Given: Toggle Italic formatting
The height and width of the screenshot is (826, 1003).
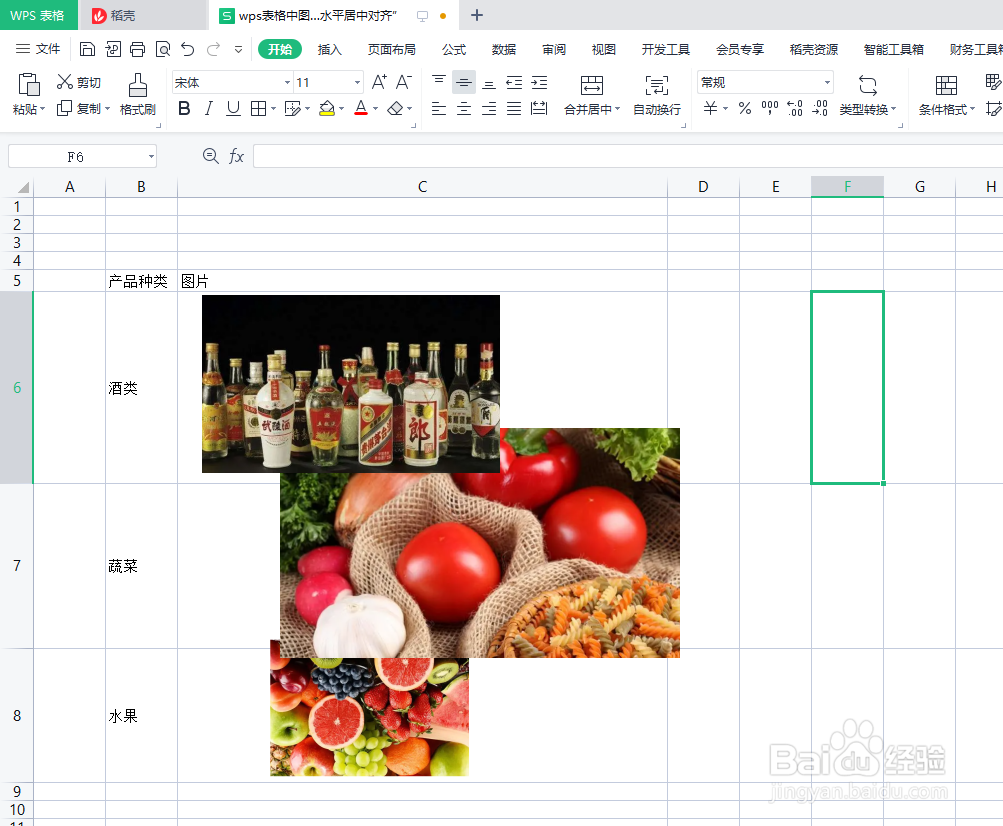Looking at the screenshot, I should coord(209,108).
